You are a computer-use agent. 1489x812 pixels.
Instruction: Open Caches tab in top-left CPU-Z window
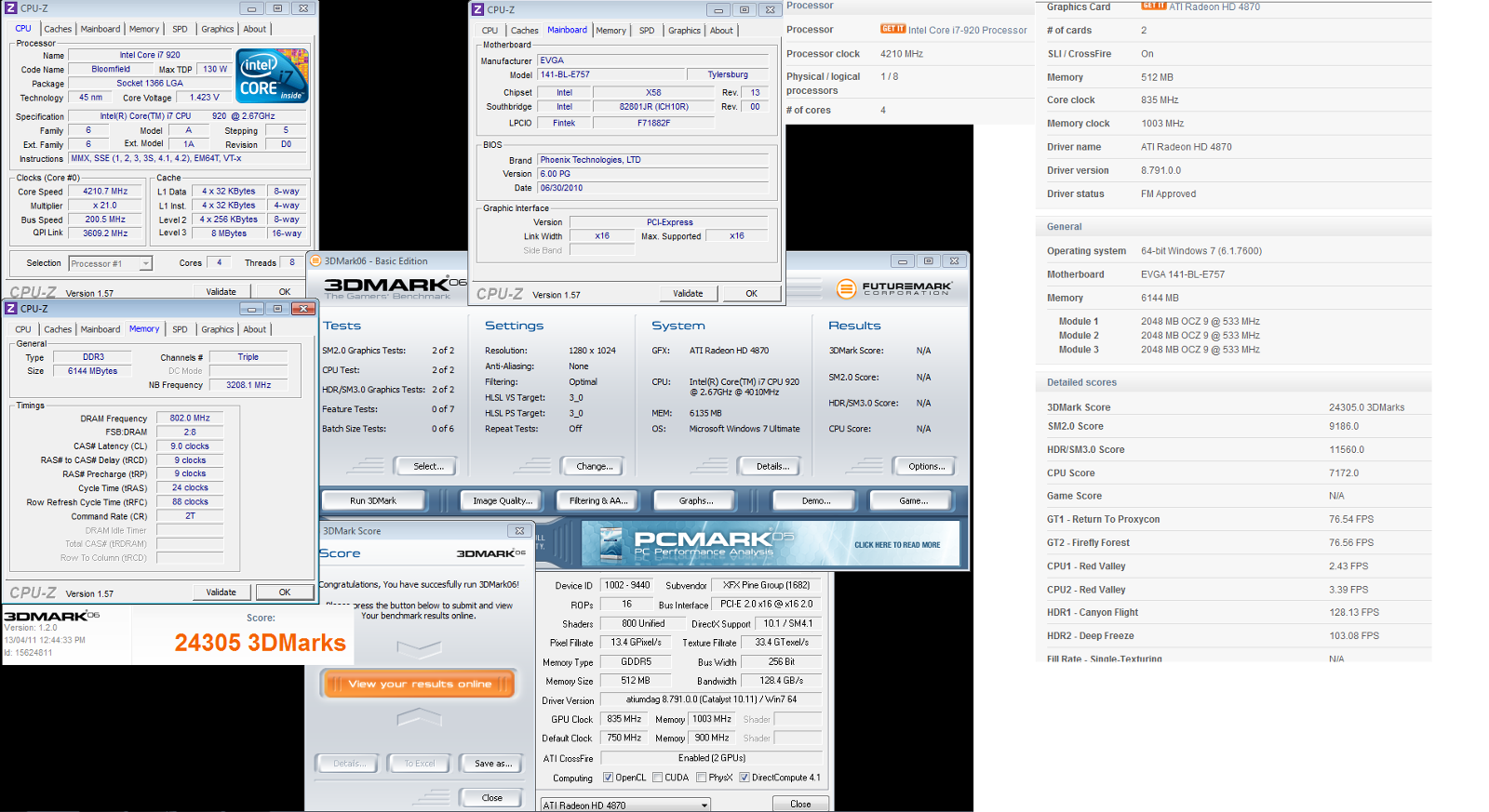(x=58, y=29)
